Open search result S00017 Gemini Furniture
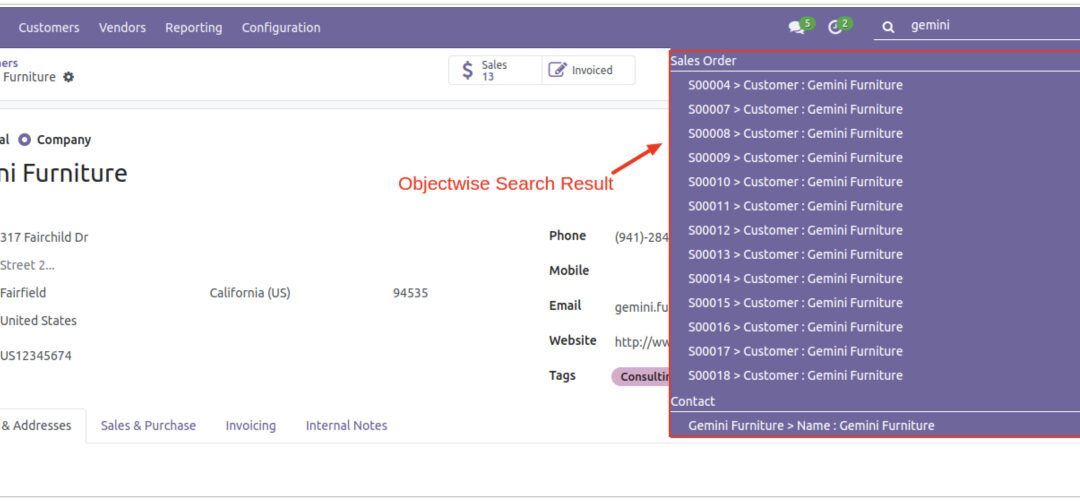The height and width of the screenshot is (501, 1080). pos(795,351)
